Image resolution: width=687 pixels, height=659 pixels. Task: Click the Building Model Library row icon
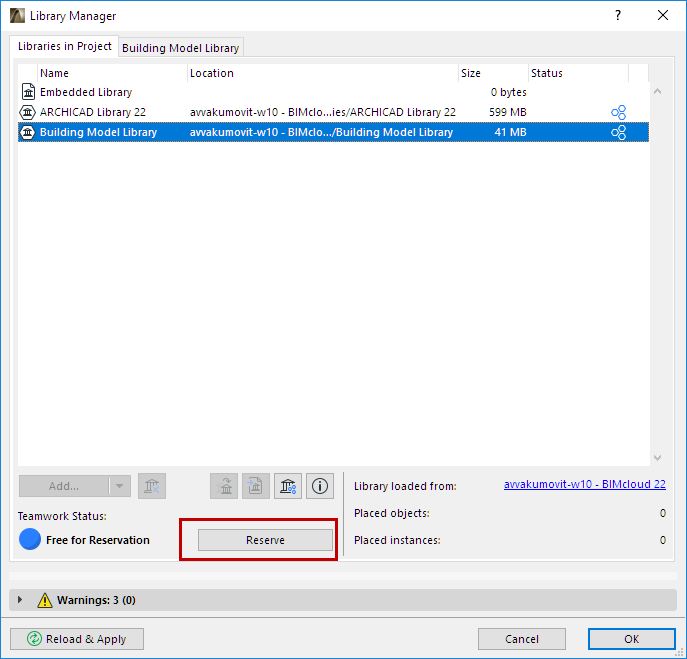tap(28, 132)
